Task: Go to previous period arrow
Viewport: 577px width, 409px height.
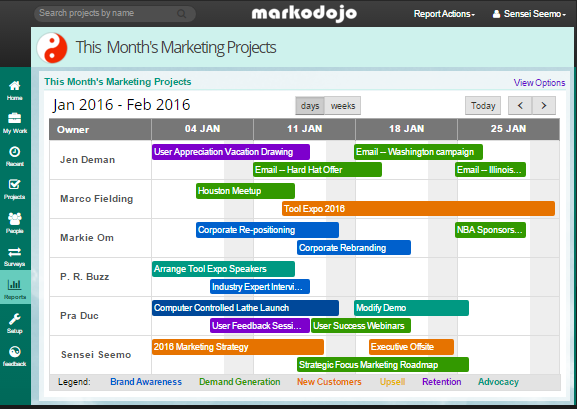Action: tap(520, 106)
